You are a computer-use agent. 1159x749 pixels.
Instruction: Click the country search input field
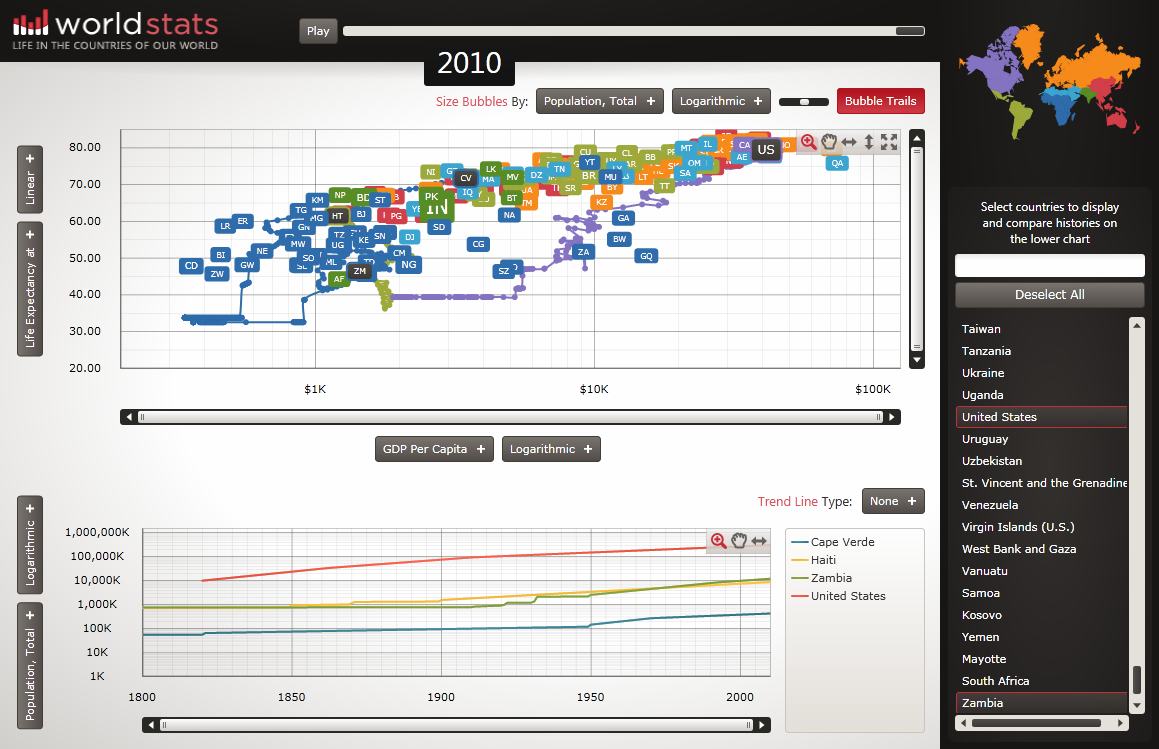(x=1050, y=265)
